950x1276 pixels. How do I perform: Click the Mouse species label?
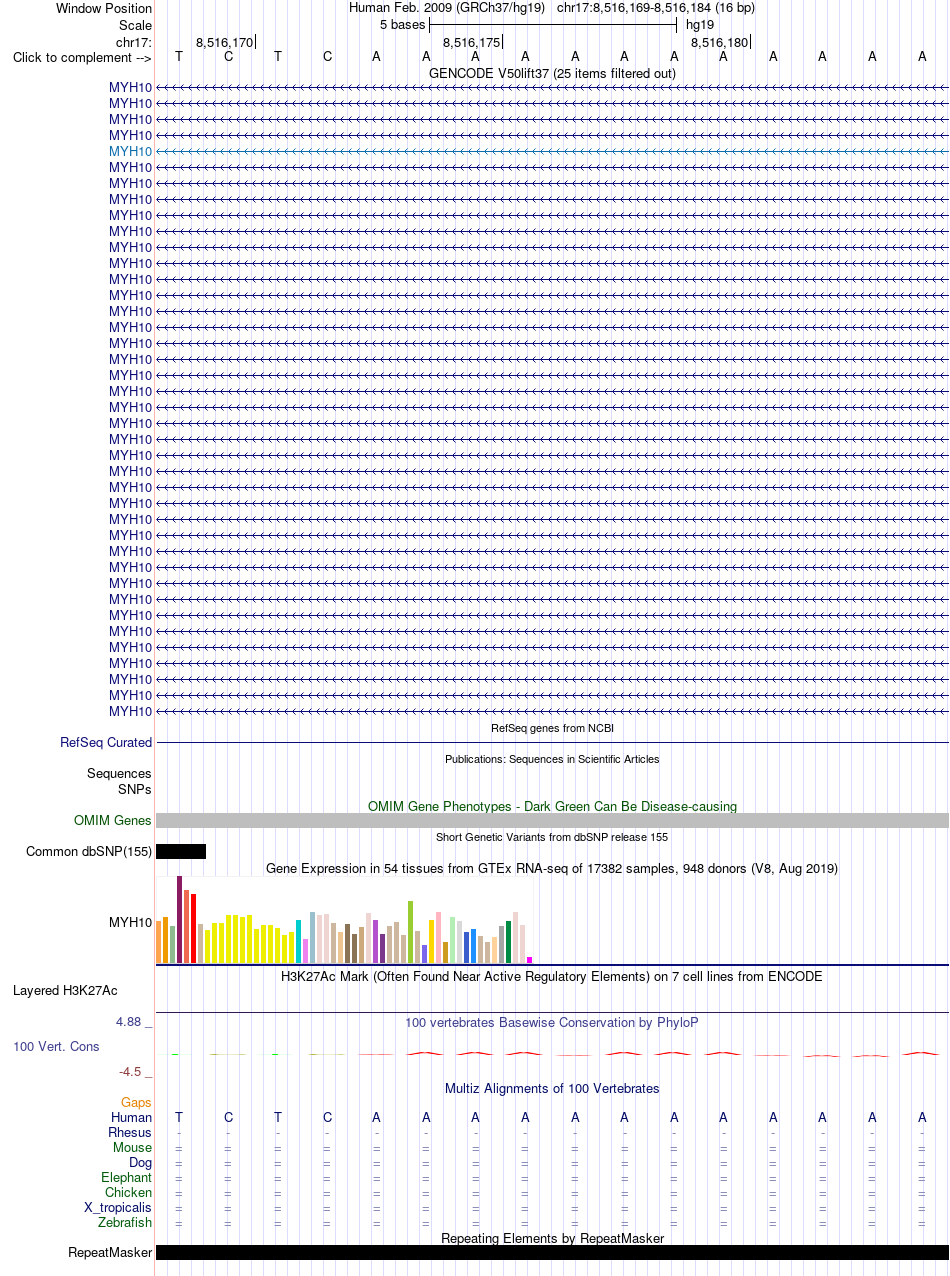(133, 1147)
